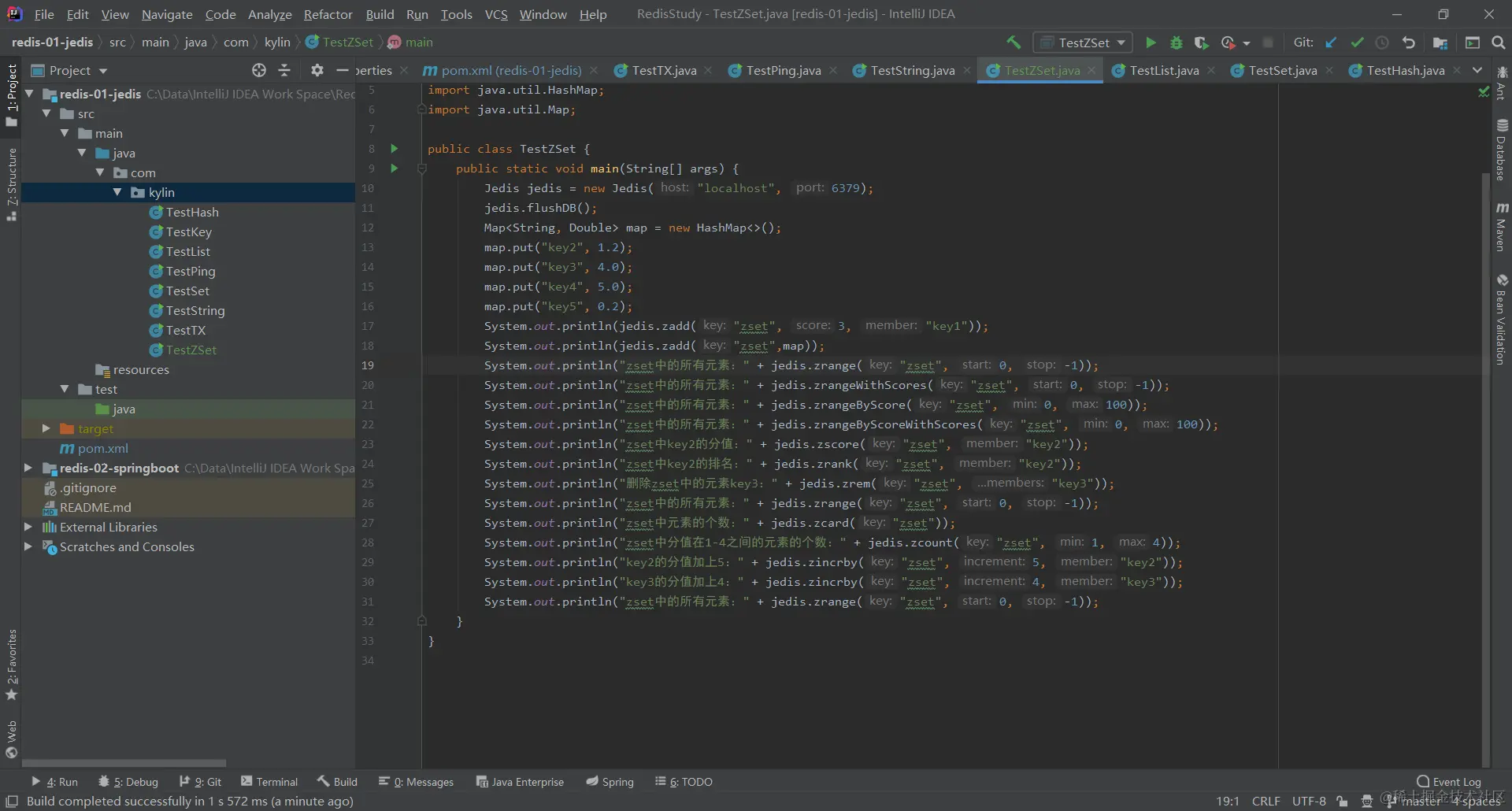1512x811 pixels.
Task: Open the Analyze menu
Action: (270, 14)
